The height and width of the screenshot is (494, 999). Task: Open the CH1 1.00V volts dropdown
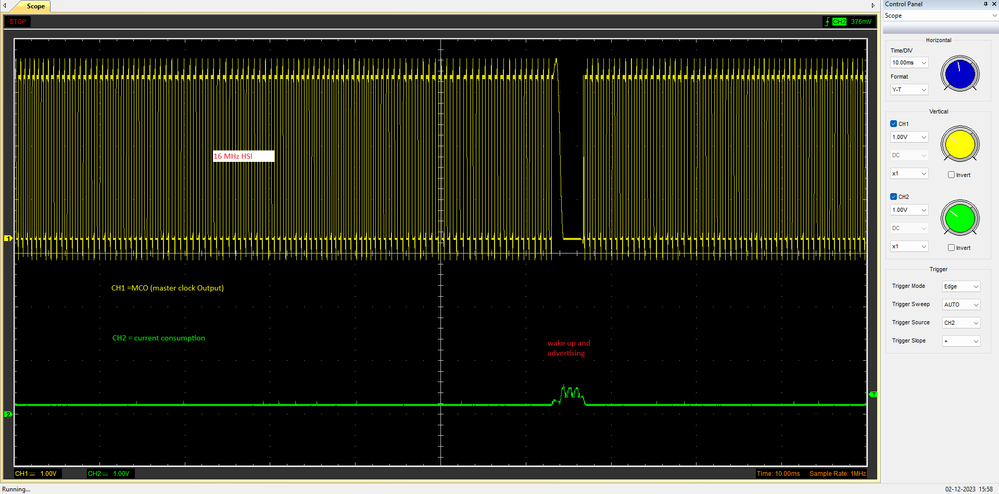(x=909, y=137)
